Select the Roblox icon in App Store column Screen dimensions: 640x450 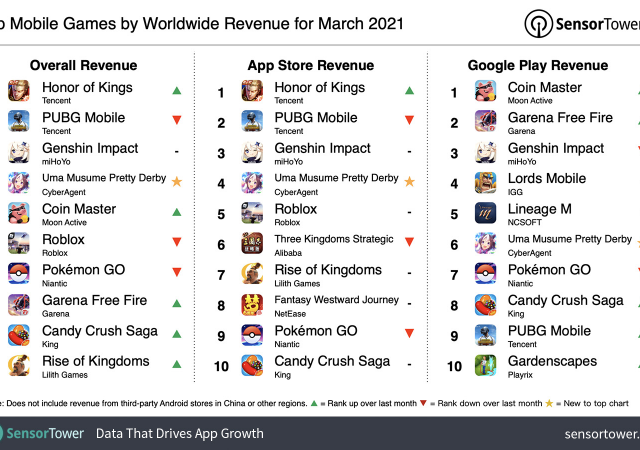[x=252, y=214]
